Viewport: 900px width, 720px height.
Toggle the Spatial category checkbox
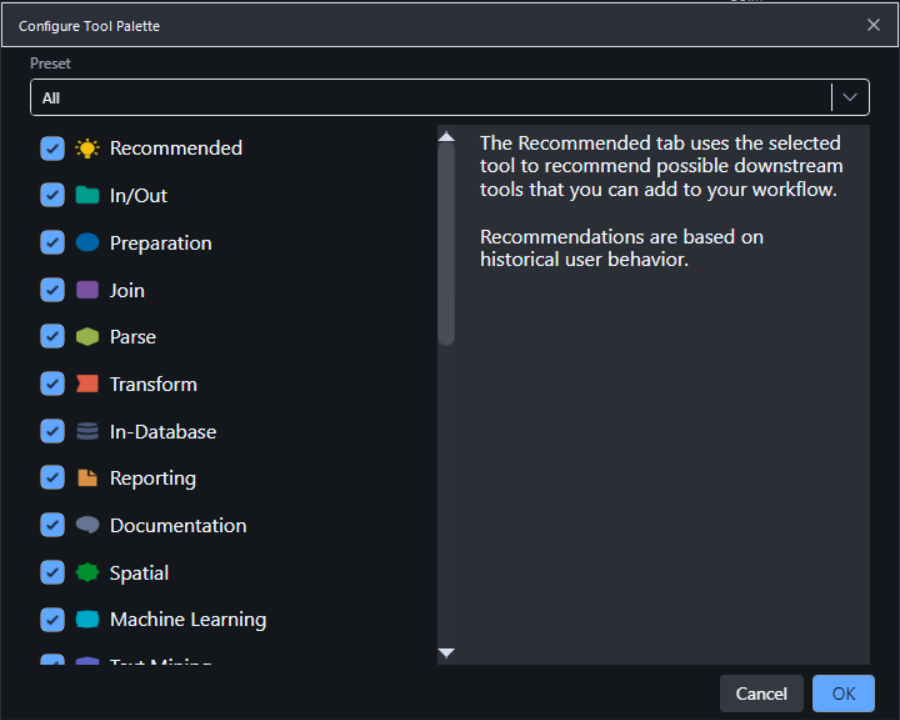coord(52,572)
